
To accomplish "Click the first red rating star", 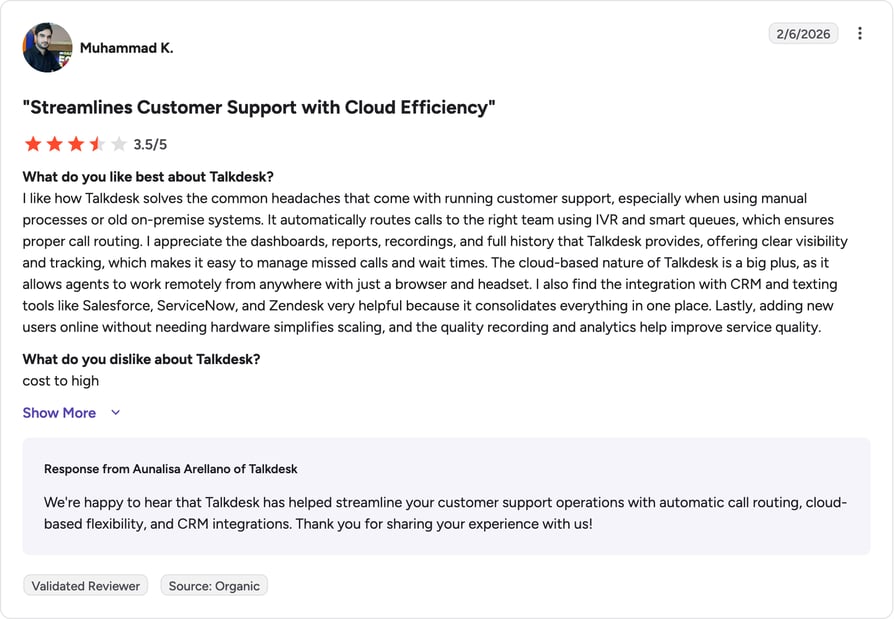I will [x=33, y=144].
